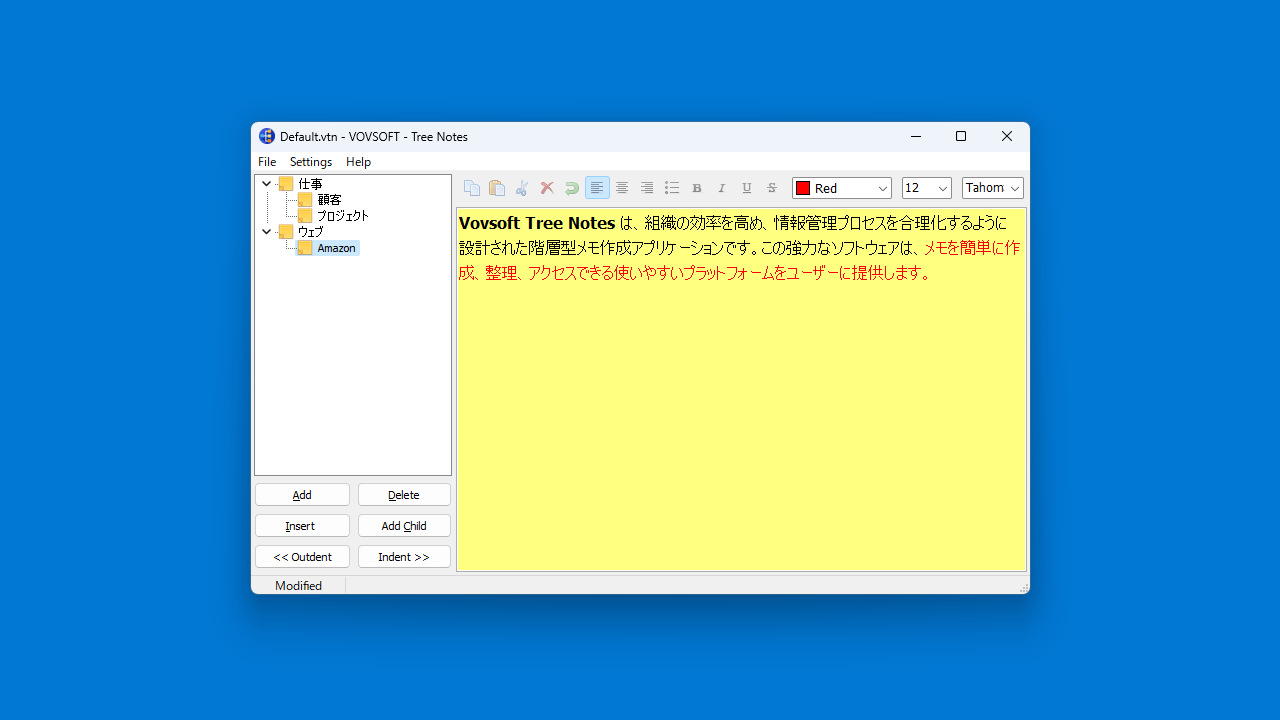Open the Help menu

point(358,162)
